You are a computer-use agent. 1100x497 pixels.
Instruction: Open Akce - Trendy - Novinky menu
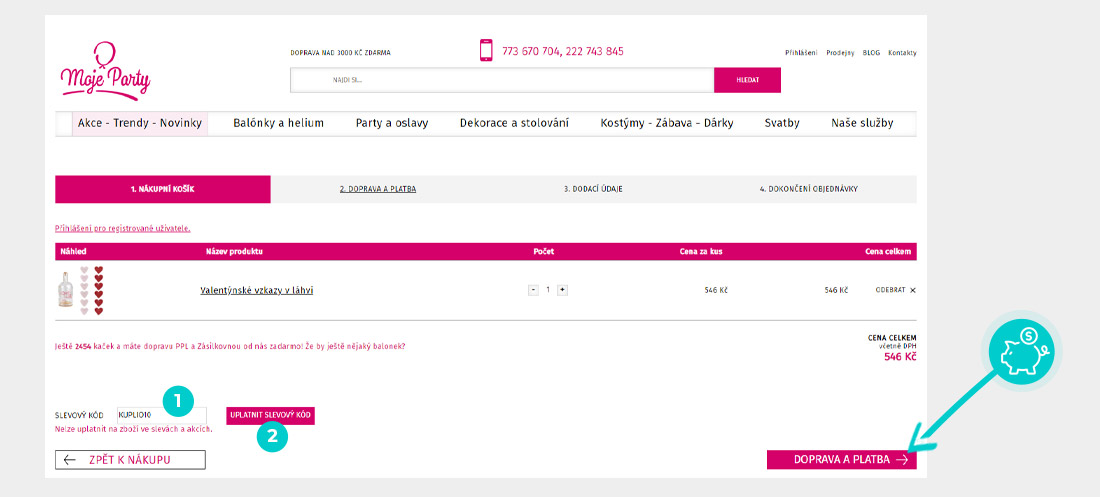(140, 123)
